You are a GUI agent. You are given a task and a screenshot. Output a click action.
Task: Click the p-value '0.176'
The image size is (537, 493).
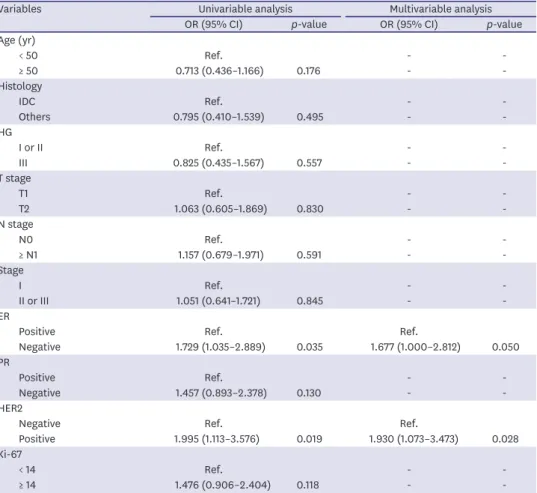click(x=309, y=71)
